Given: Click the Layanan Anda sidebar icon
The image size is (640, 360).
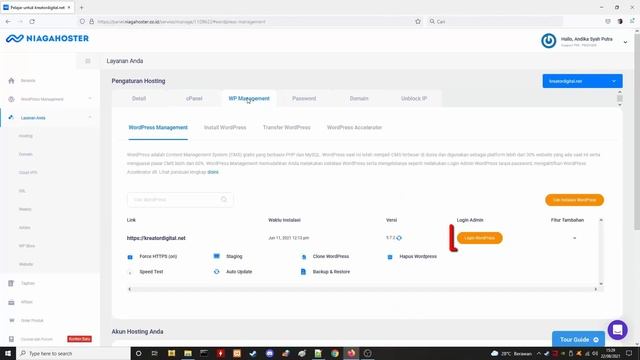Looking at the screenshot, I should click(x=11, y=118).
